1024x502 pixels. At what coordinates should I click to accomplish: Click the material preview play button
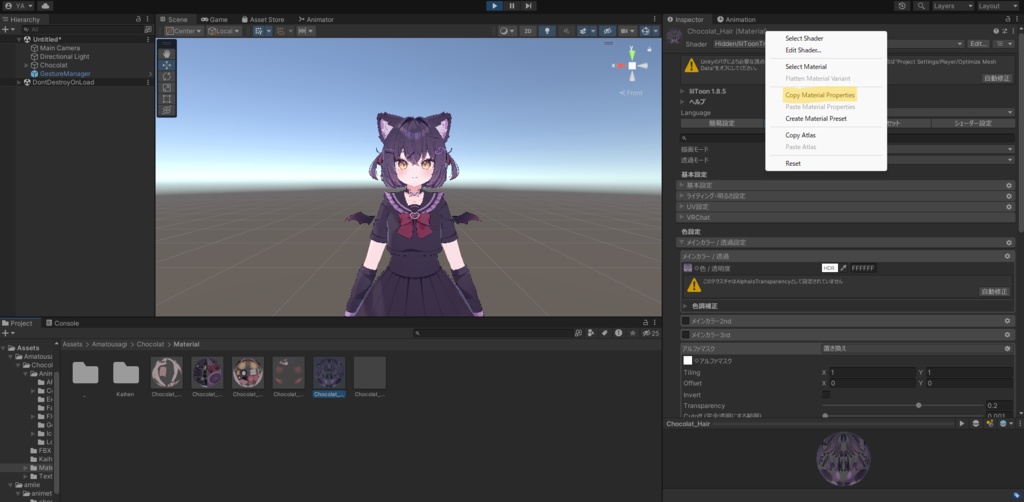(x=961, y=424)
